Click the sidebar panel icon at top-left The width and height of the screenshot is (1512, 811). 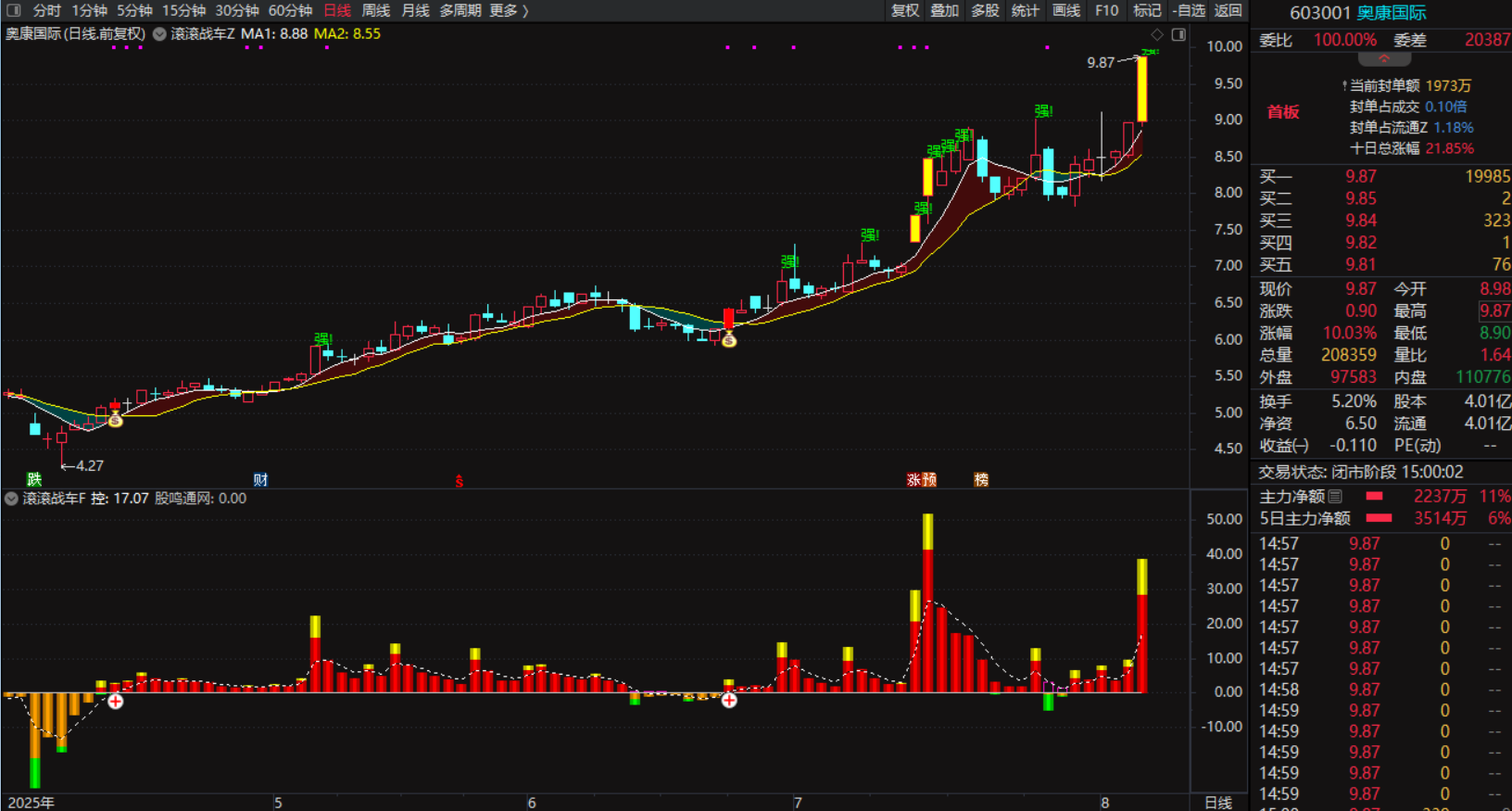[14, 10]
